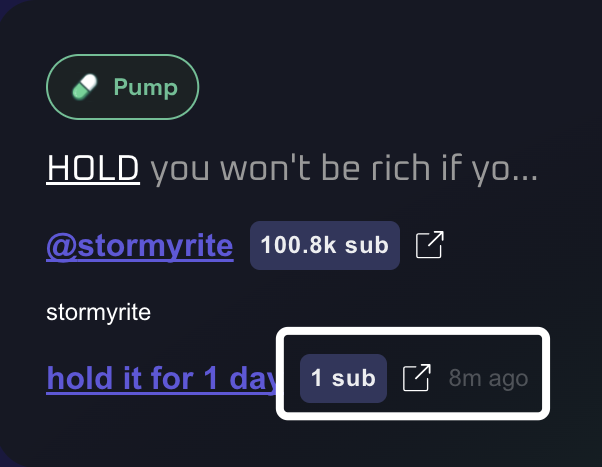602x467 pixels.
Task: Select the word "Pump" in green badge
Action: click(x=145, y=88)
